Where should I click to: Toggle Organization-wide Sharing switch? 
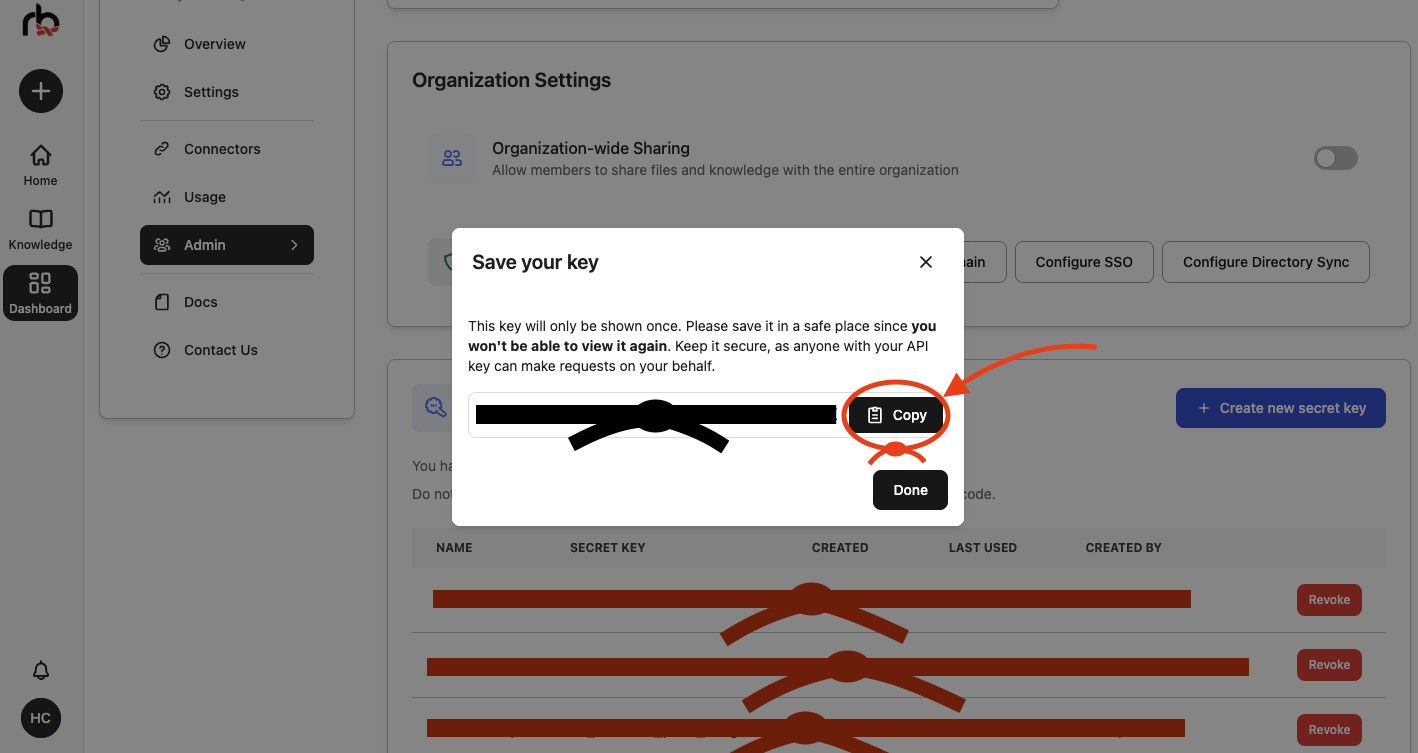[x=1335, y=158]
